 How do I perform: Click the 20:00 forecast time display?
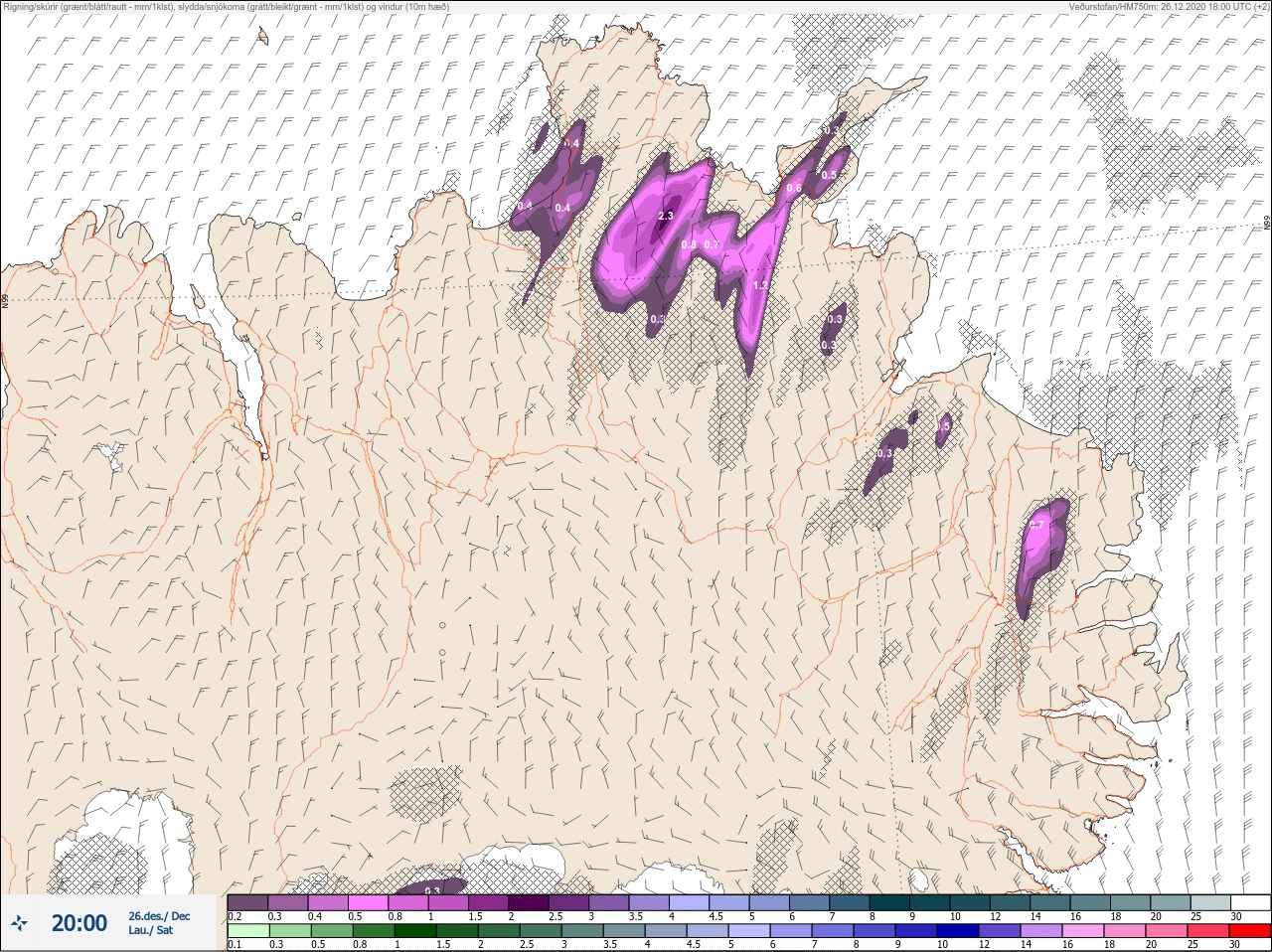(x=79, y=923)
